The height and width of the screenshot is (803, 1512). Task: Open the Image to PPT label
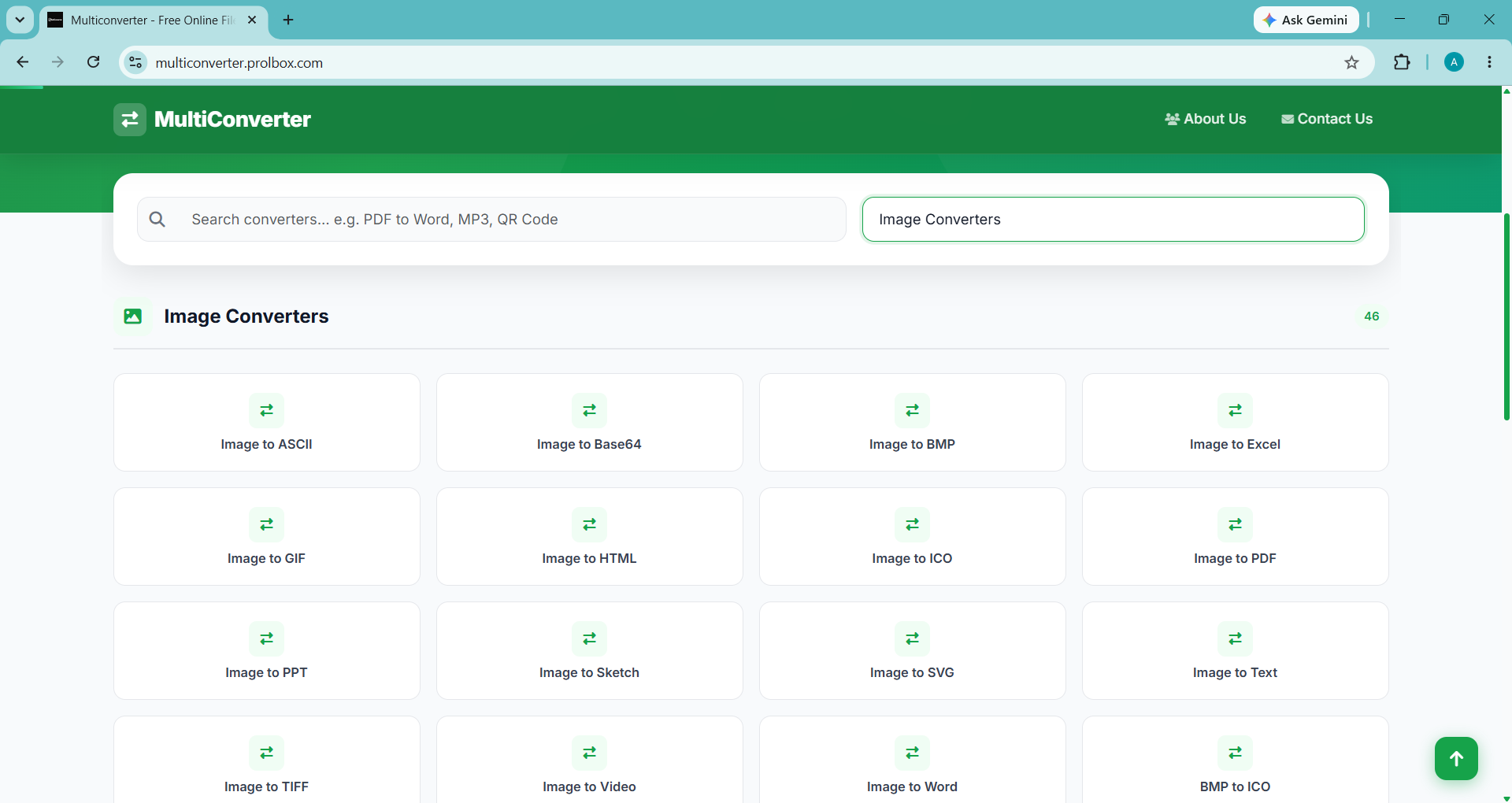pyautogui.click(x=267, y=673)
